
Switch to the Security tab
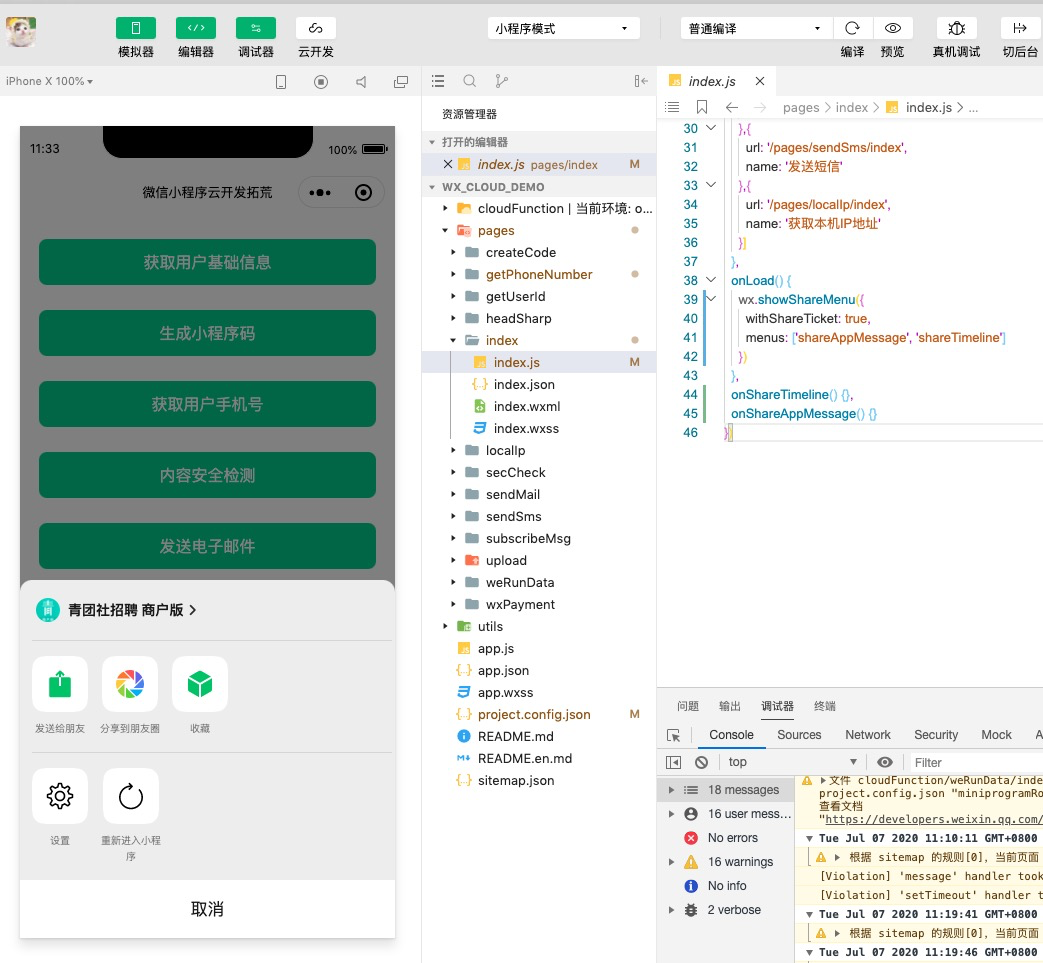(x=936, y=735)
